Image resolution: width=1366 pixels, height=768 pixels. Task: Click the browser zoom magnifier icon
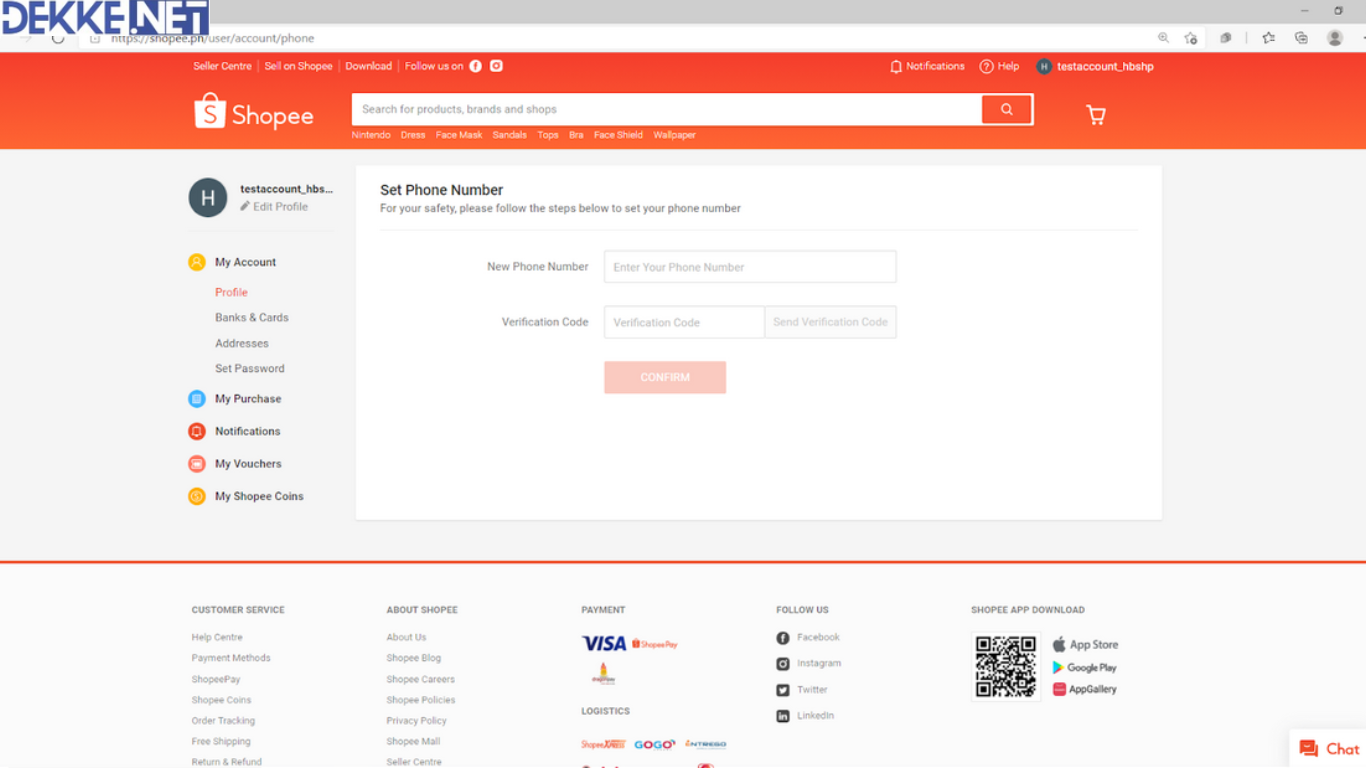[1163, 38]
